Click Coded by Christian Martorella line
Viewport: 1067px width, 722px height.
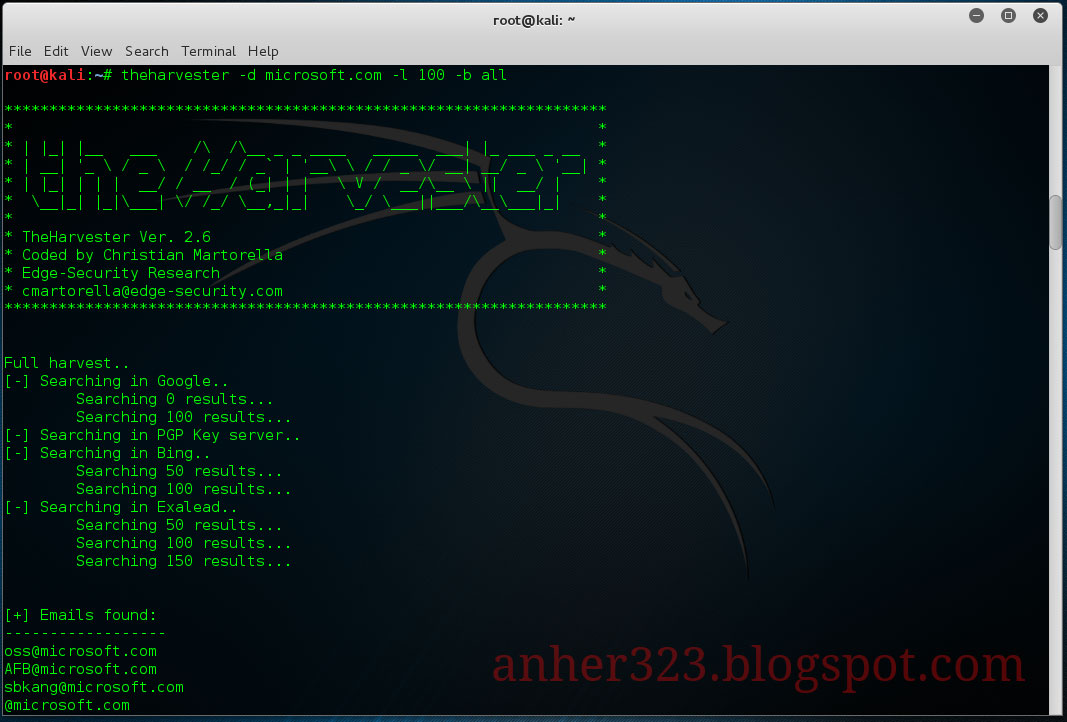tap(152, 255)
